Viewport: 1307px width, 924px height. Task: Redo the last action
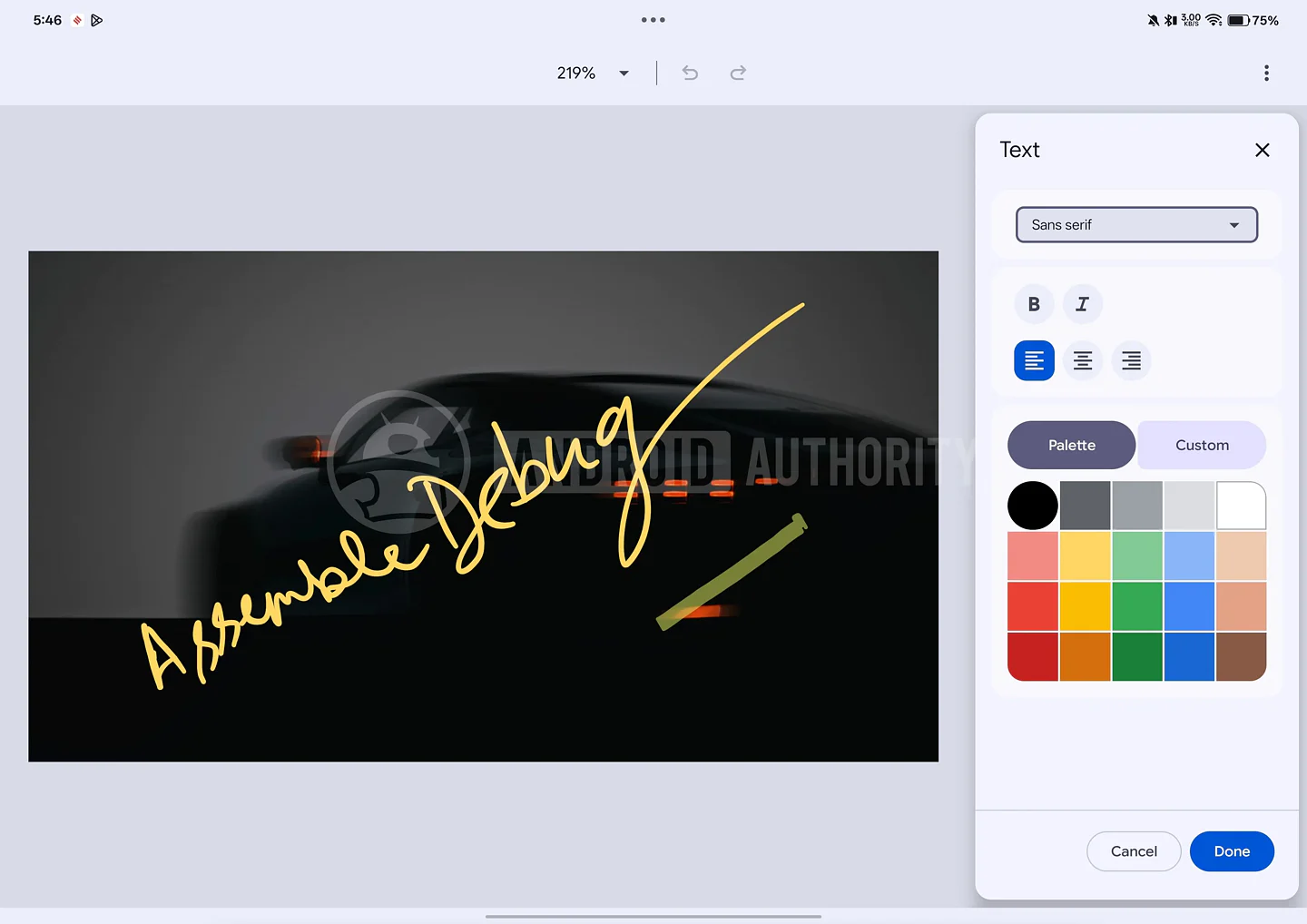pyautogui.click(x=738, y=73)
